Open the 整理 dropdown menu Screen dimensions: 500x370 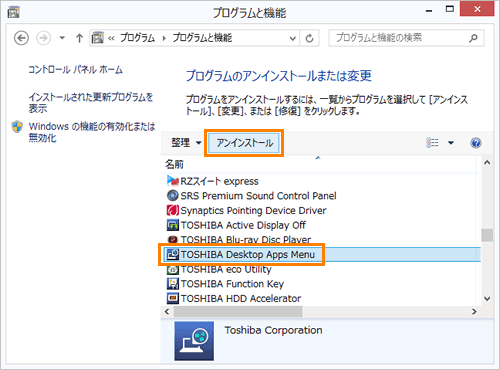(186, 143)
